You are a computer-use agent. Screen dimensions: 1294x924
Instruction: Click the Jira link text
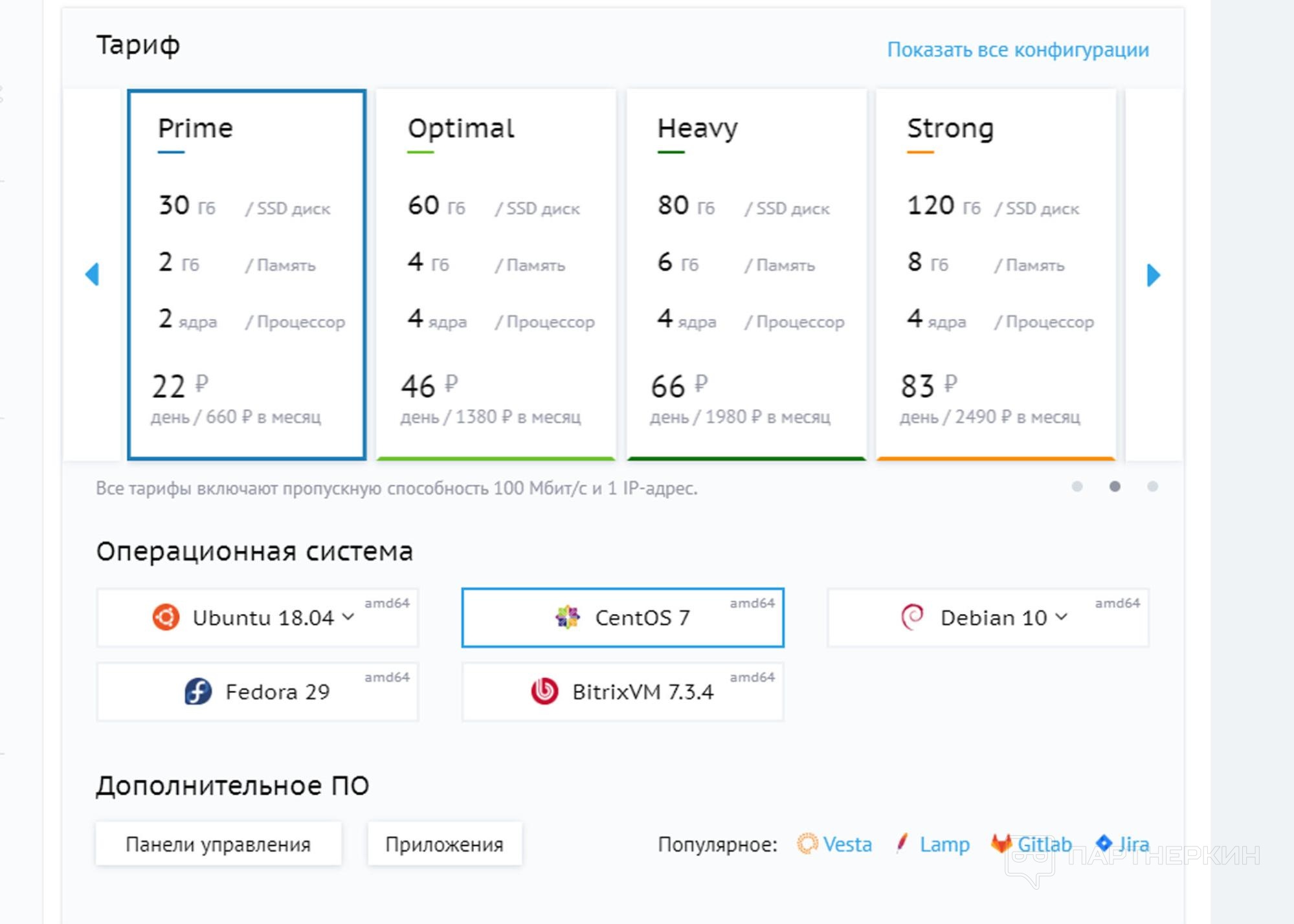pos(1134,844)
